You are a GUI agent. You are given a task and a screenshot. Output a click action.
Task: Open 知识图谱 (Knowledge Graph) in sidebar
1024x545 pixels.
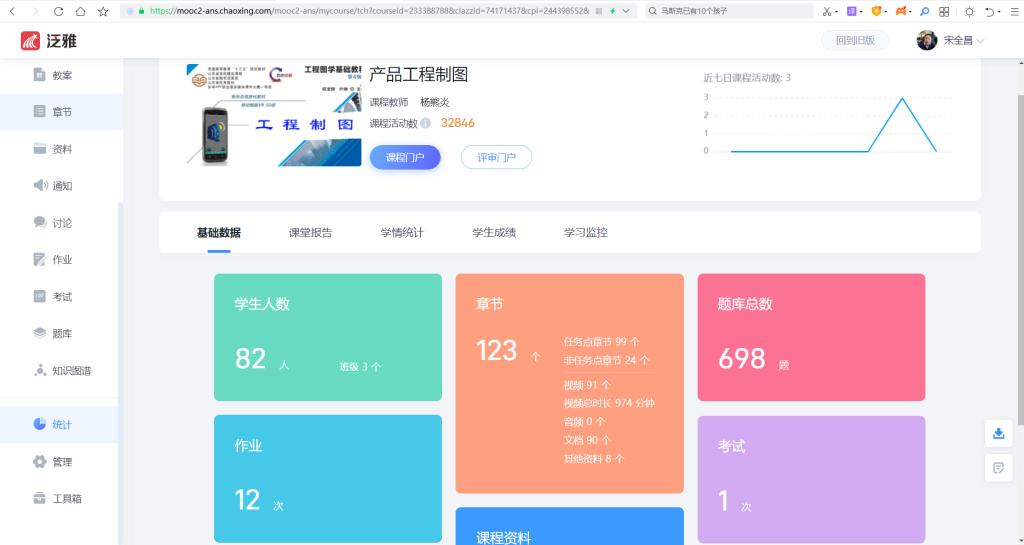(x=70, y=371)
